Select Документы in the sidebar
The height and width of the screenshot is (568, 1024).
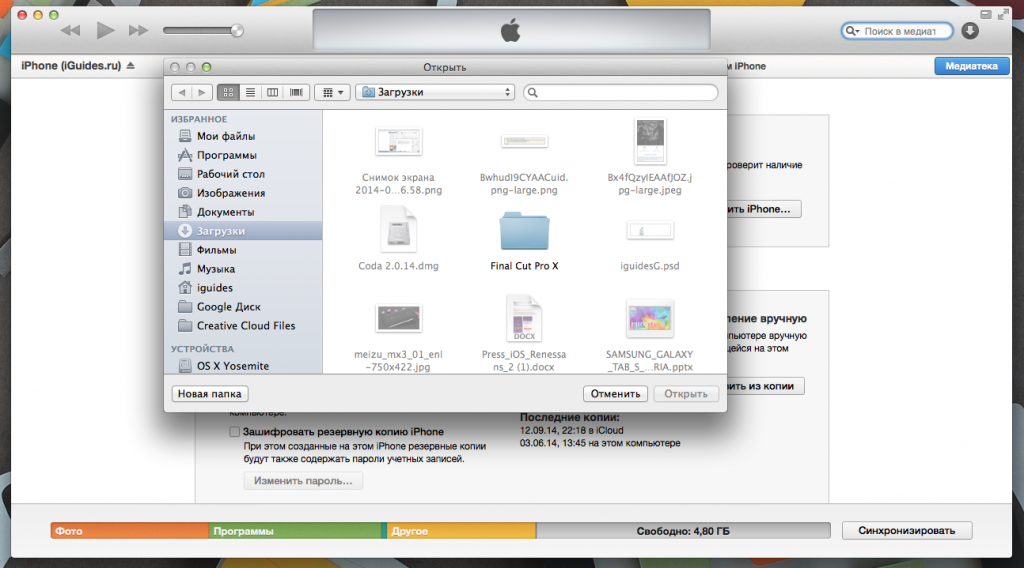coord(225,212)
